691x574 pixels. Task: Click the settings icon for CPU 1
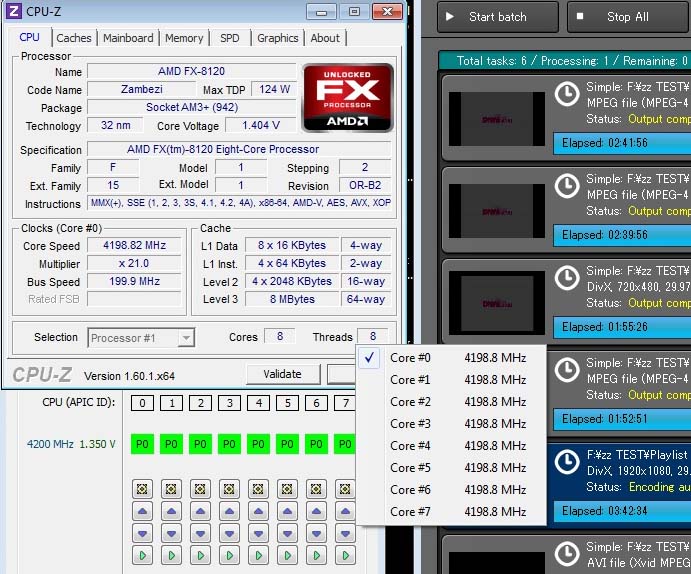tap(171, 489)
